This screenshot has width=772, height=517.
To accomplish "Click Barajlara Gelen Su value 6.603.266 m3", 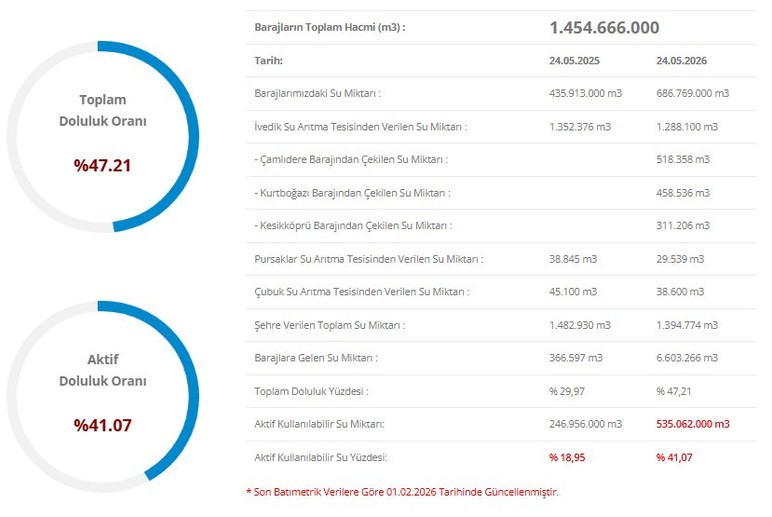I will tap(687, 358).
